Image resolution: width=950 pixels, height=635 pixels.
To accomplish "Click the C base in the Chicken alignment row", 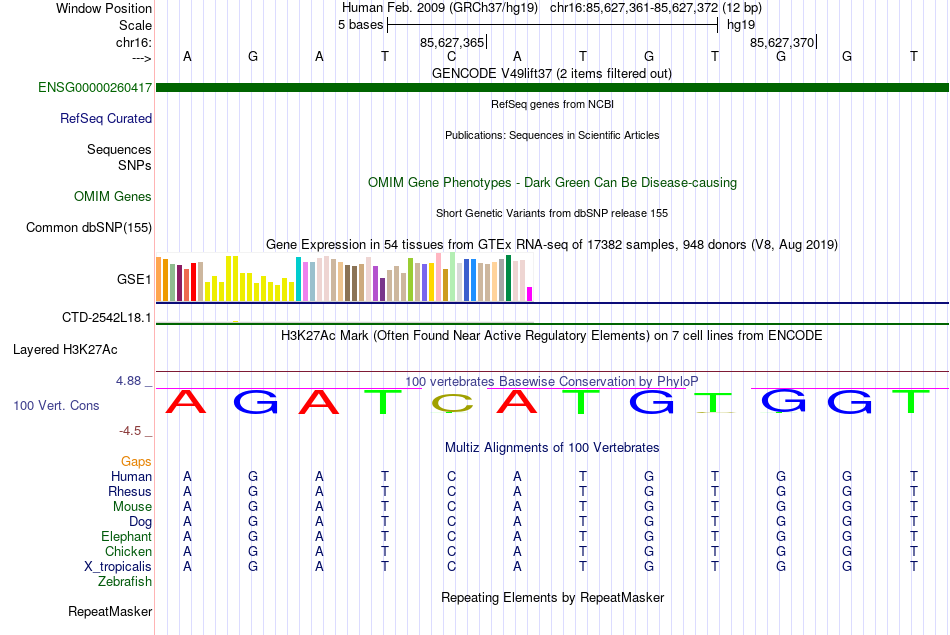I will (451, 551).
